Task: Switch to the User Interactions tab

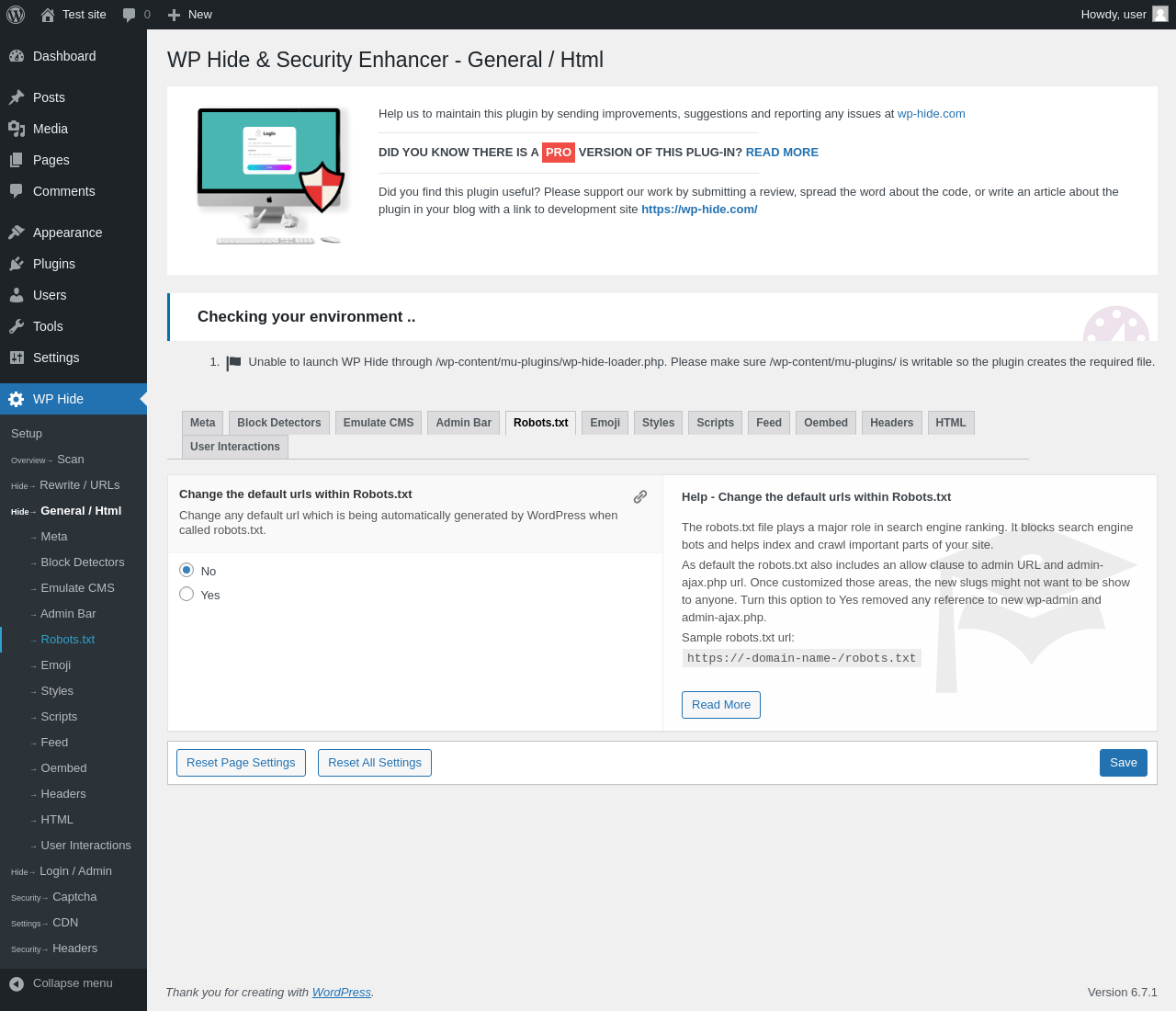Action: [235, 447]
